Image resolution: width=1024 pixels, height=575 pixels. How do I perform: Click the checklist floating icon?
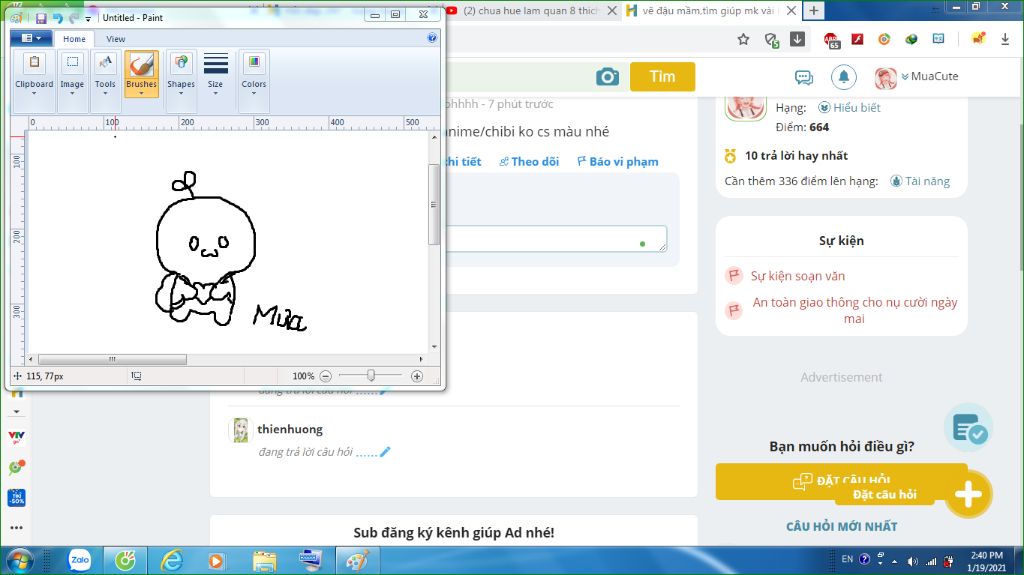click(968, 429)
